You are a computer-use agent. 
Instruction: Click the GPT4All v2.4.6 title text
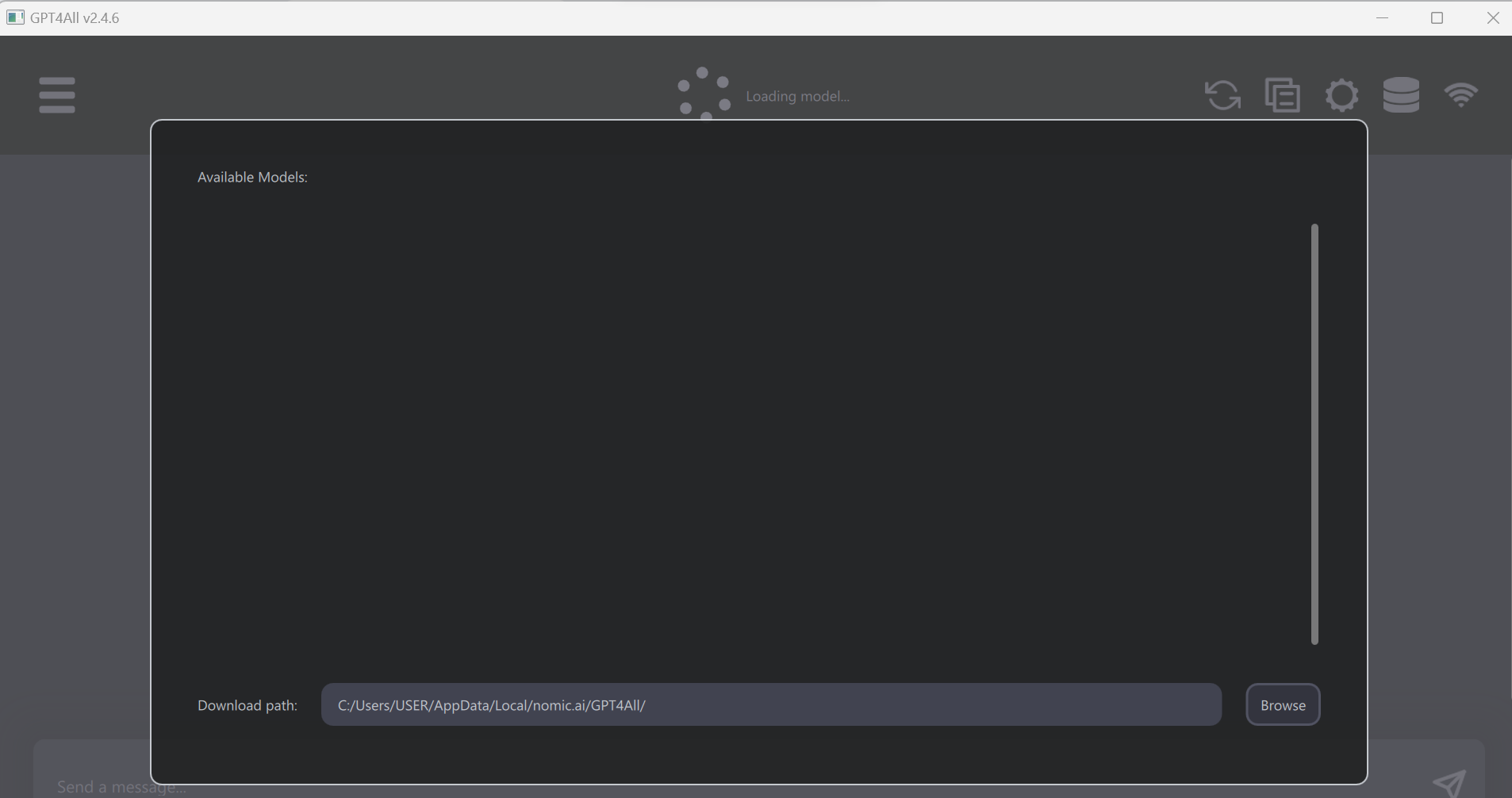74,17
